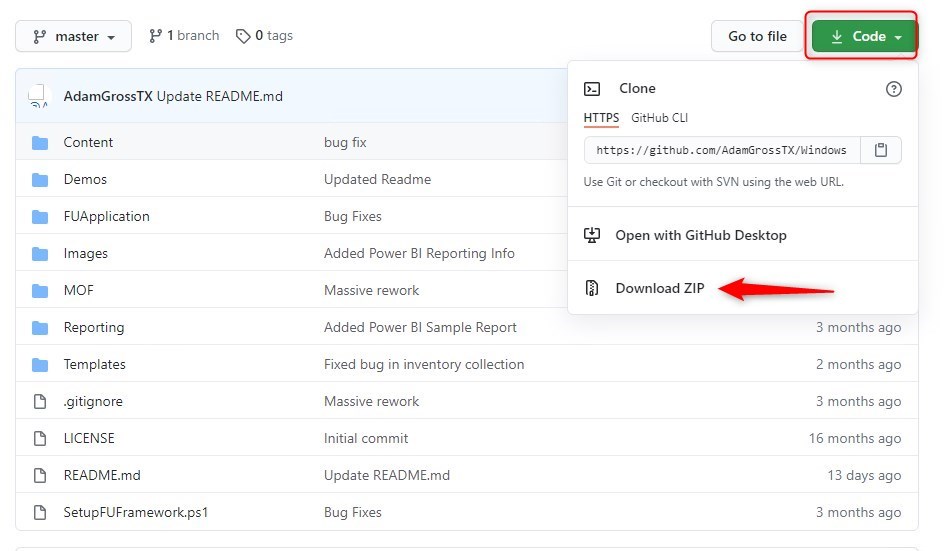Click the '16 months ago' timestamp
This screenshot has width=950, height=551.
pos(855,438)
